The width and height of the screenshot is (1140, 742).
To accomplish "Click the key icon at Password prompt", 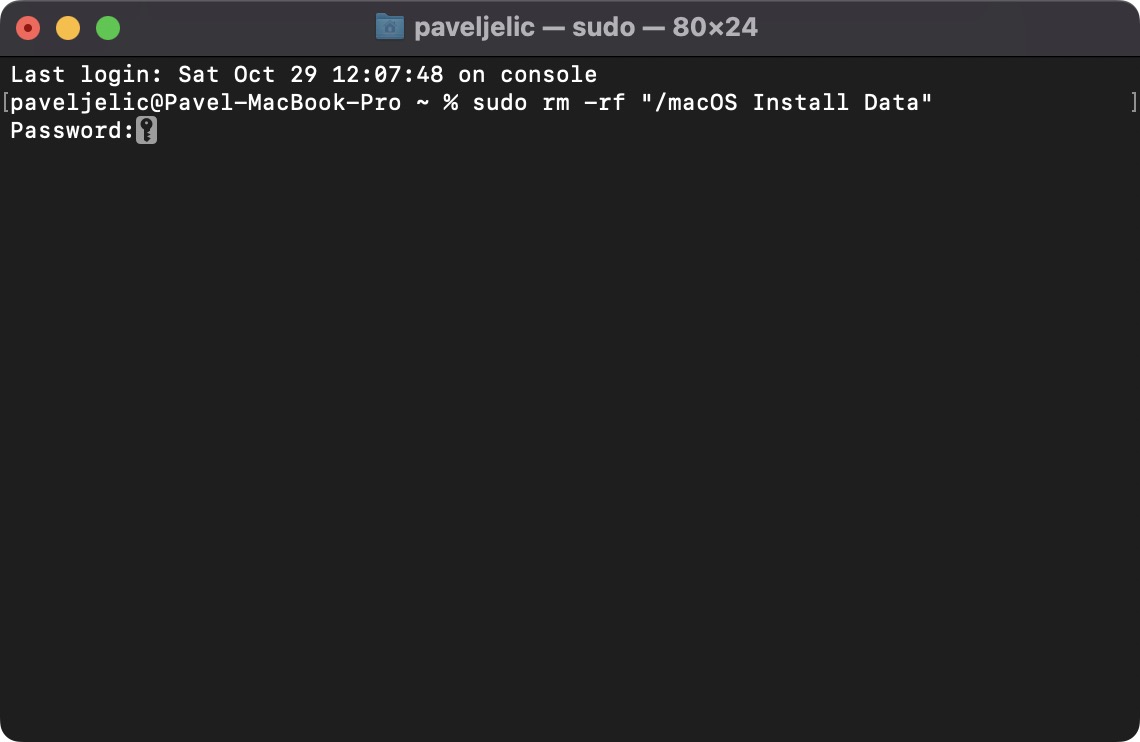I will (147, 131).
